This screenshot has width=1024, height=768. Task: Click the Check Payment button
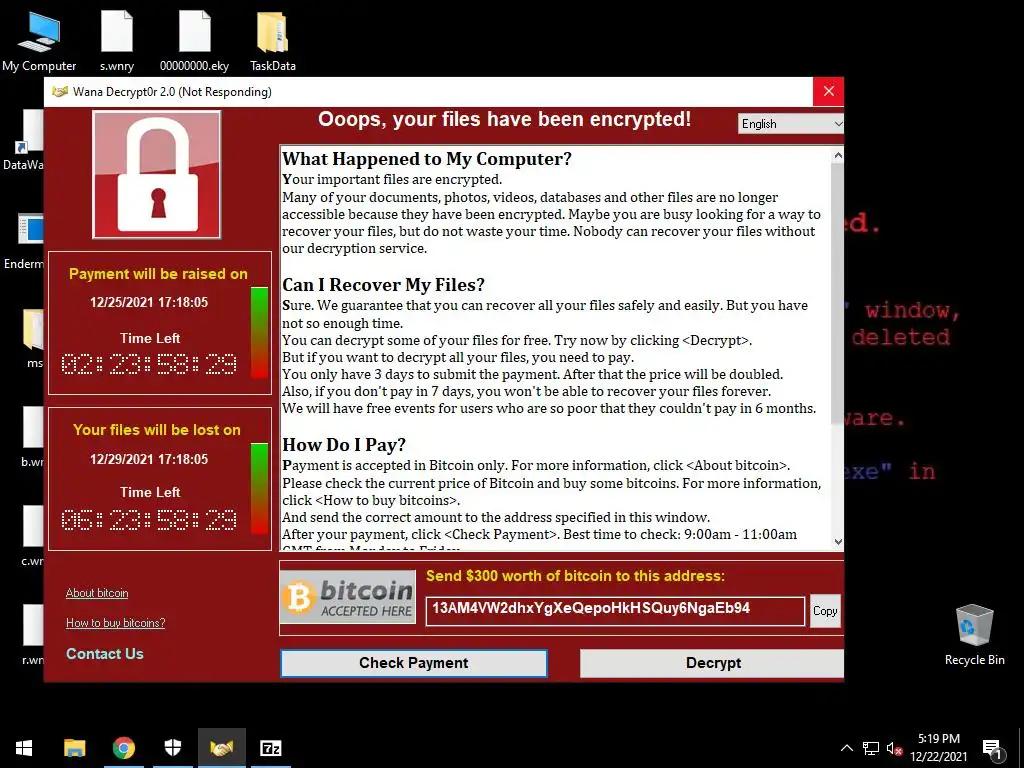point(413,663)
